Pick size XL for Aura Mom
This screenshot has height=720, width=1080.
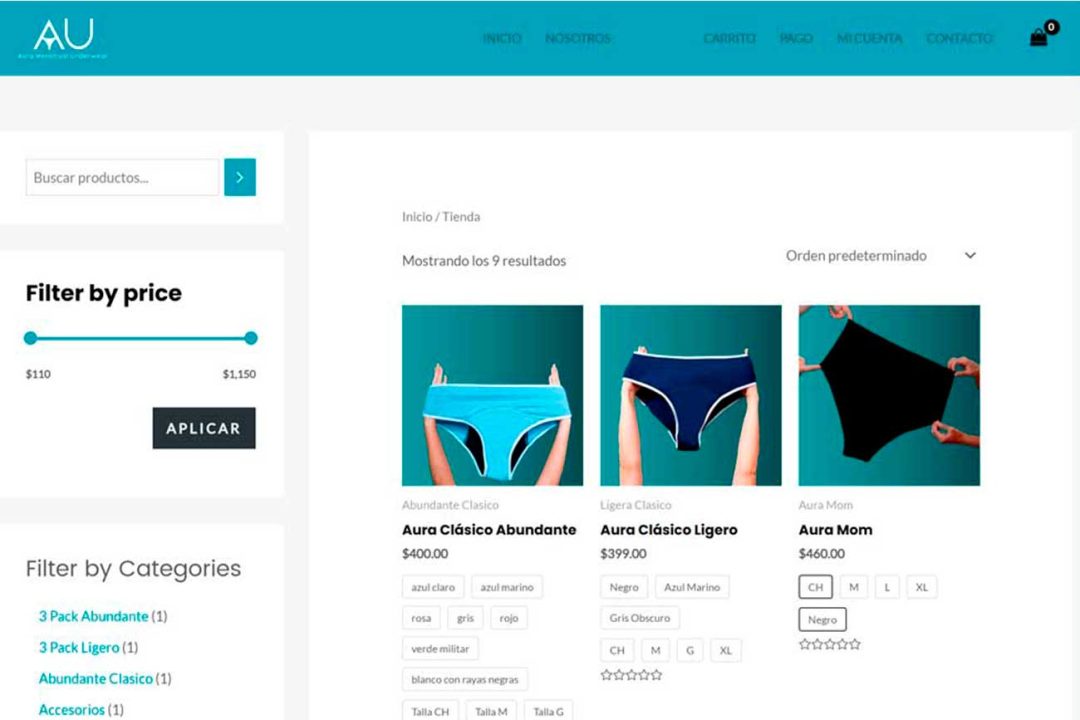pos(922,587)
